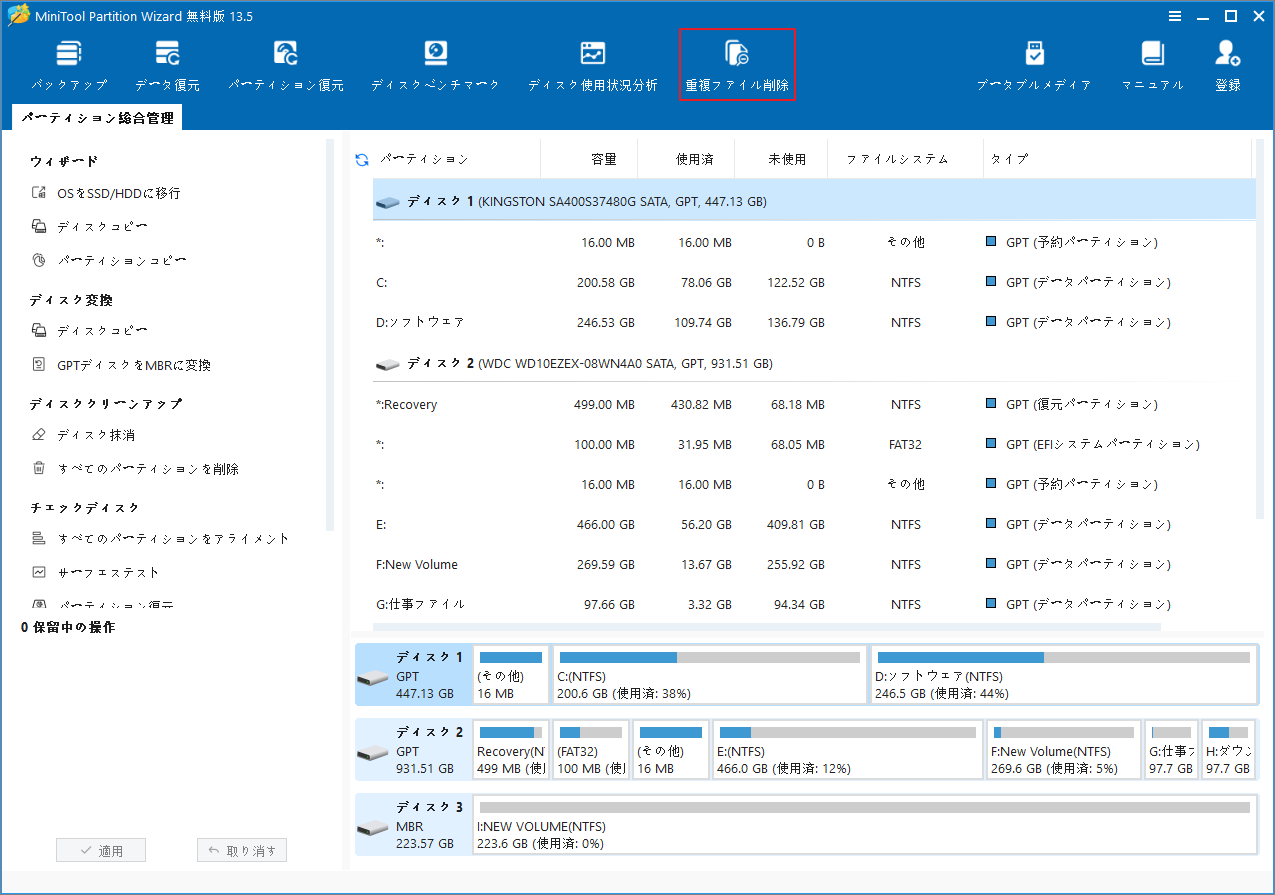Click the 取り消す (Undo) button
Viewport: 1275px width, 895px height.
241,849
